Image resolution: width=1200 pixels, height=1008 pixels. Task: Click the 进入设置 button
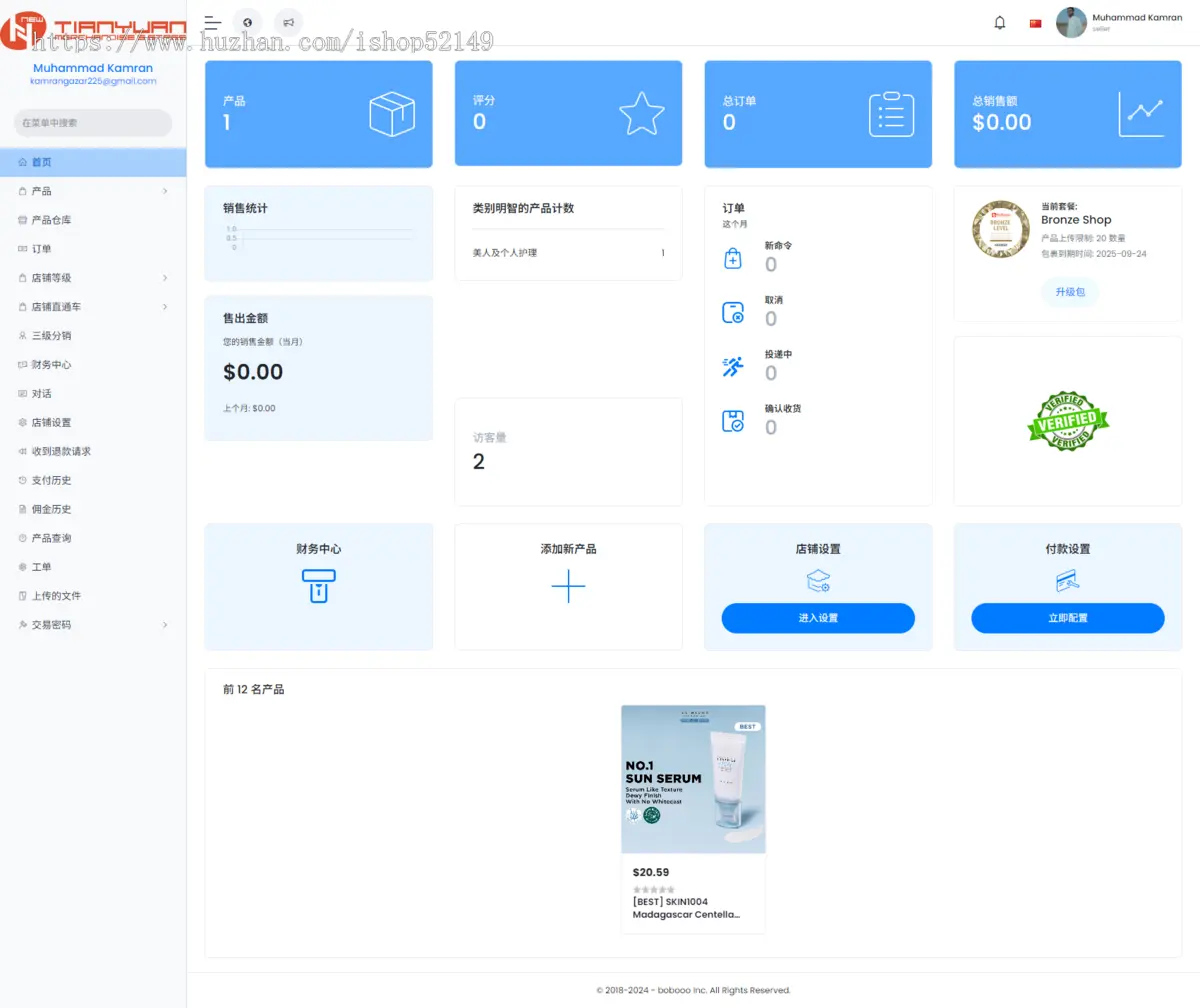pyautogui.click(x=818, y=618)
